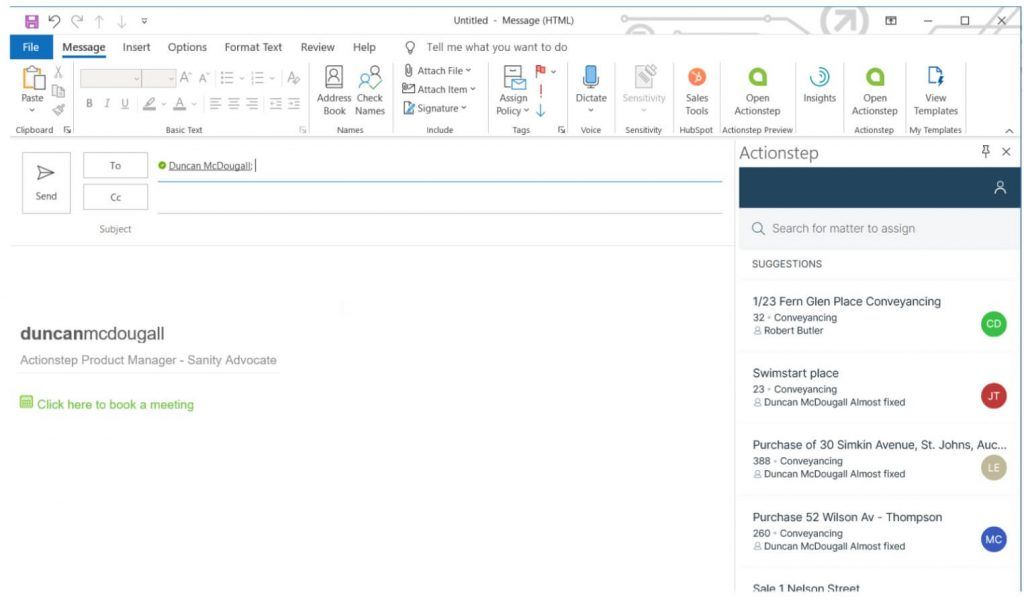1024x607 pixels.
Task: Align text left
Action: (215, 103)
